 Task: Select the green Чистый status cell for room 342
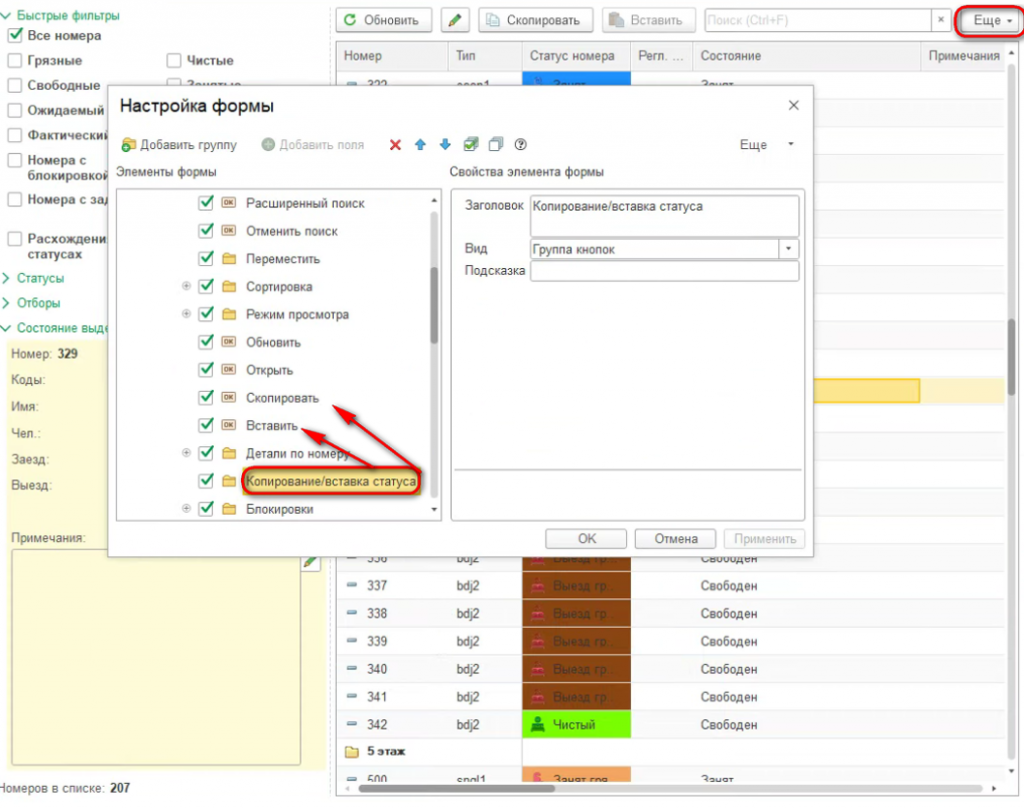(x=577, y=725)
